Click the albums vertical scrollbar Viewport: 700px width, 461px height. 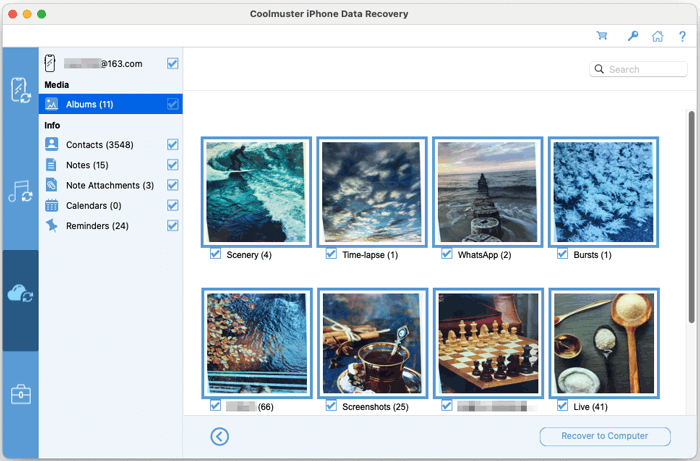pyautogui.click(x=692, y=216)
